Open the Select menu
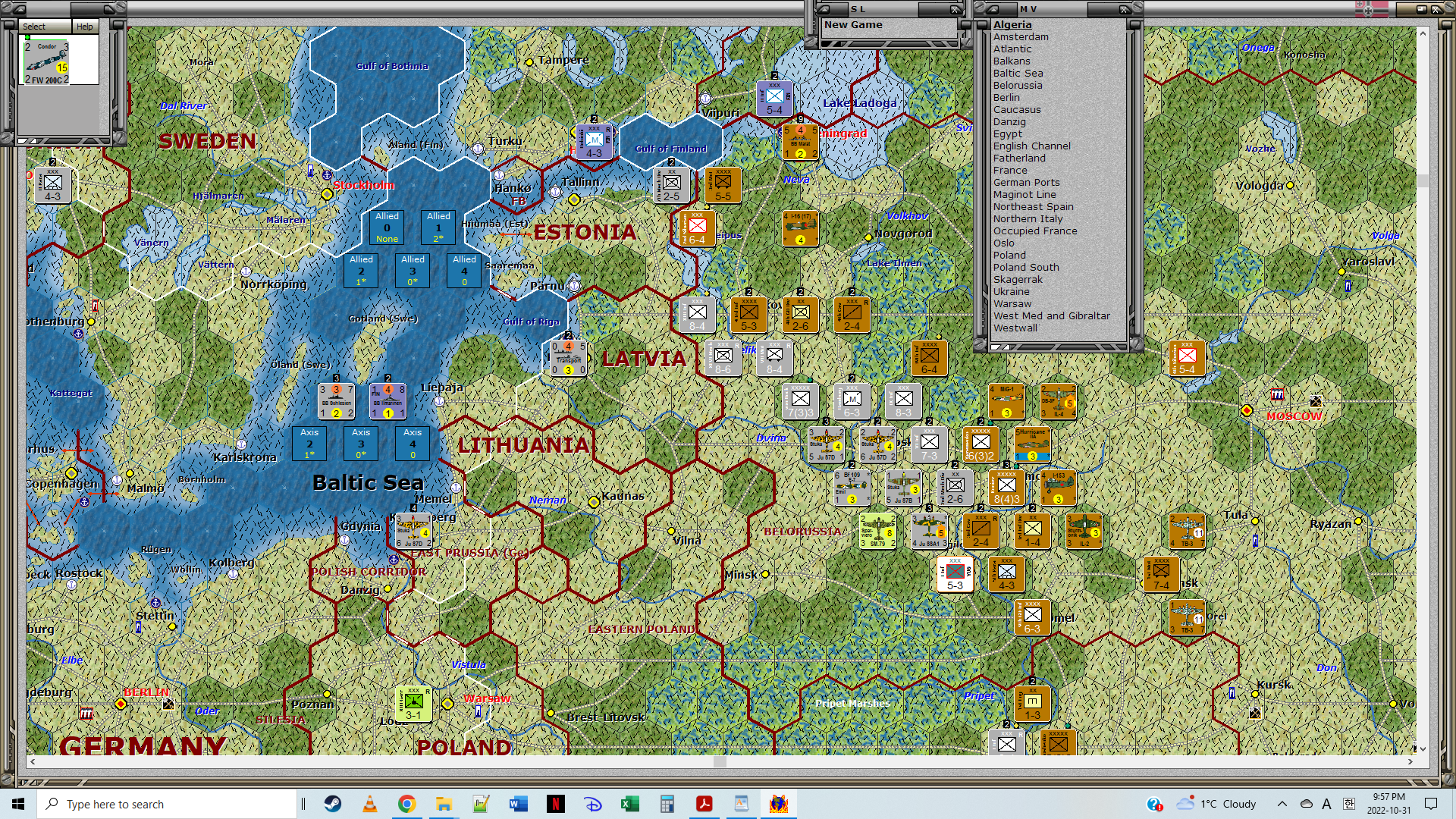This screenshot has width=1456, height=819. pos(34,27)
